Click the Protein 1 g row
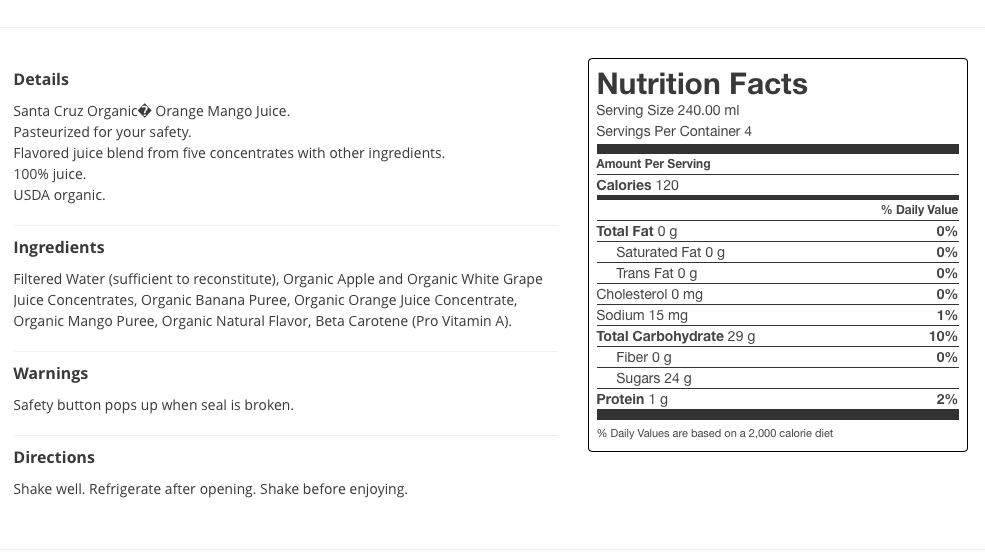 coord(777,400)
